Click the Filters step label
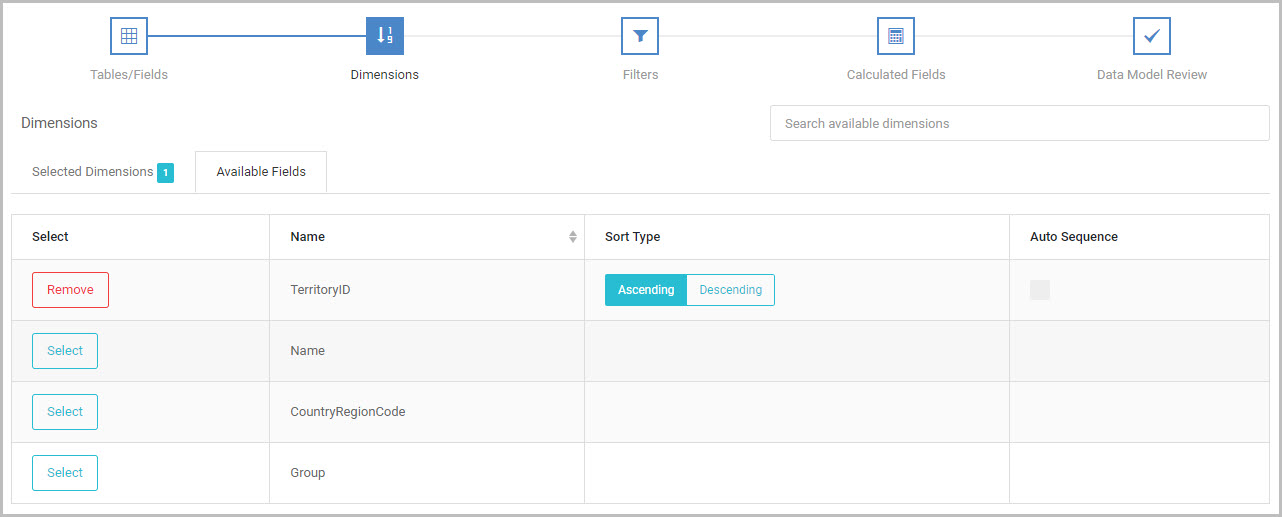Screen dimensions: 1282x517 pyautogui.click(x=640, y=75)
